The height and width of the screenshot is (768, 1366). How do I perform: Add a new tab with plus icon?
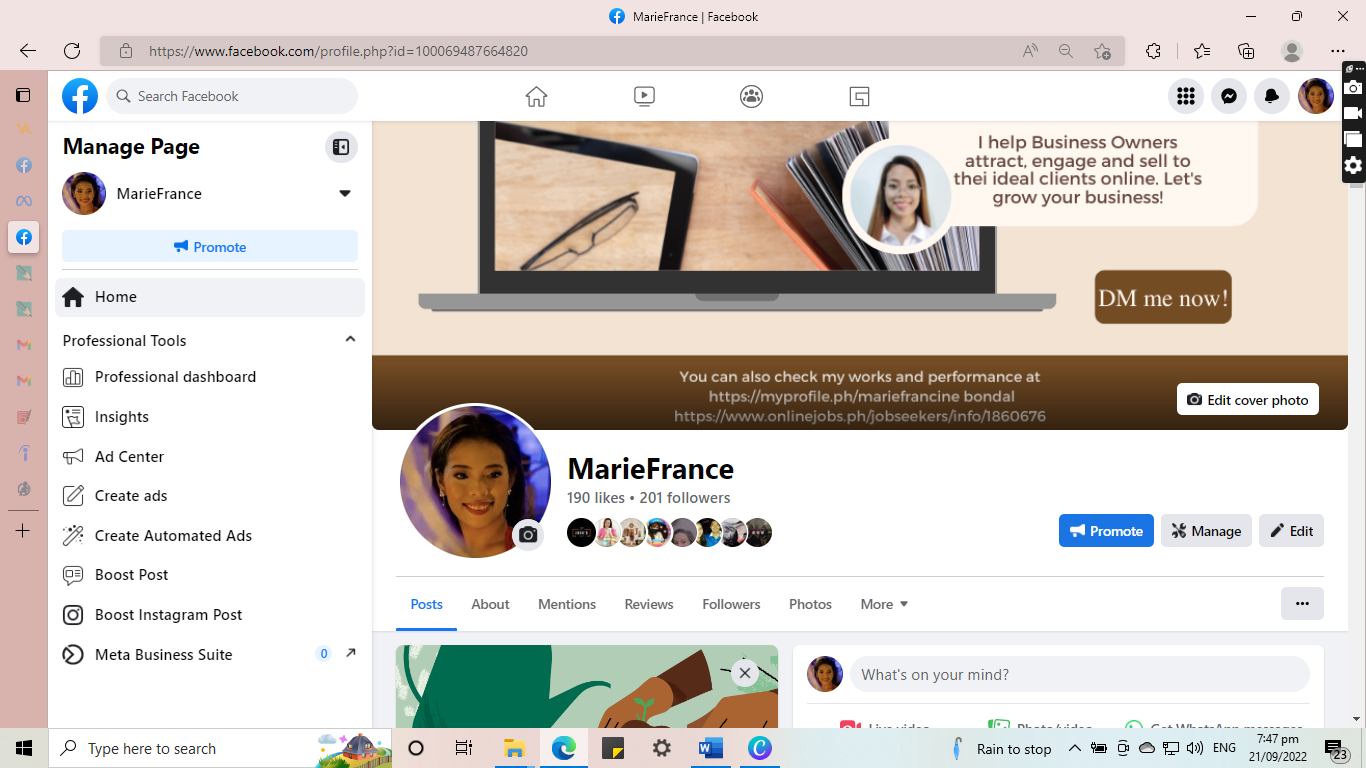click(x=23, y=531)
